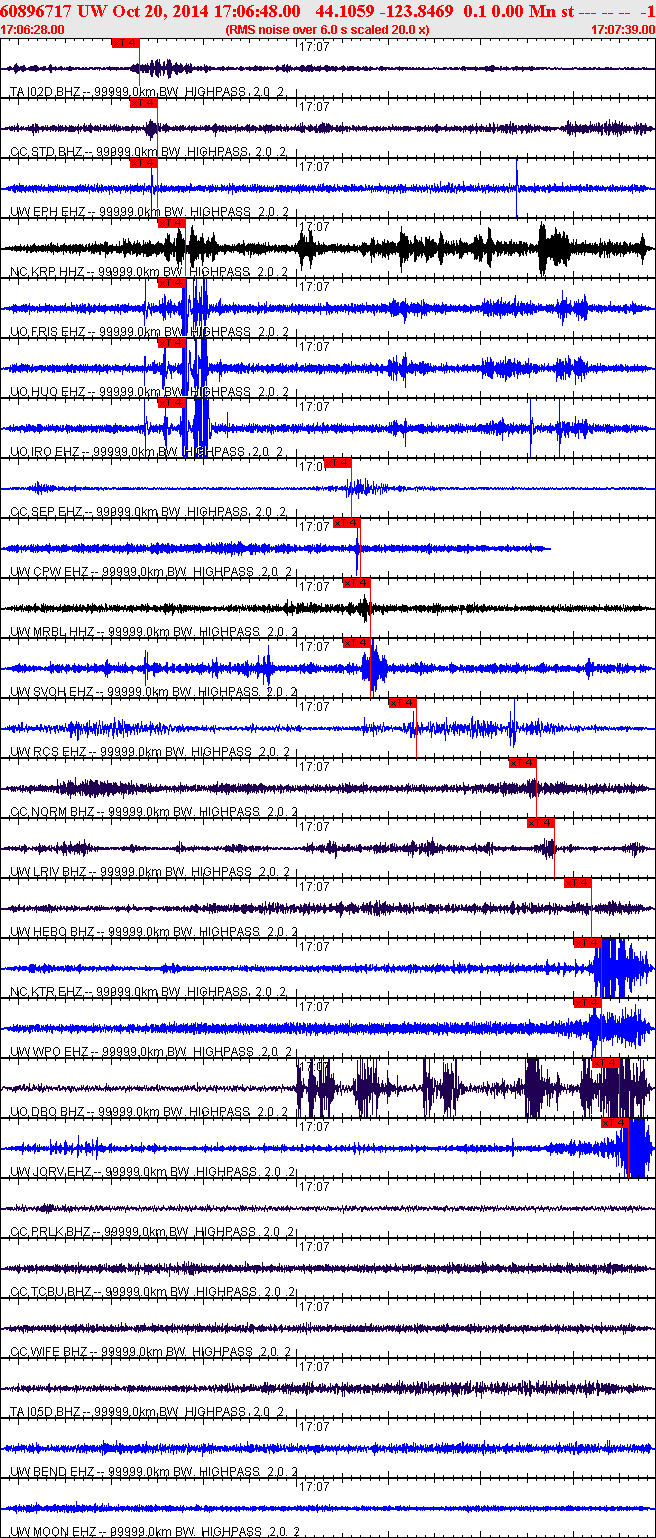
Task: Select the pick marker on UW EPH trace
Action: pyautogui.click(x=144, y=163)
